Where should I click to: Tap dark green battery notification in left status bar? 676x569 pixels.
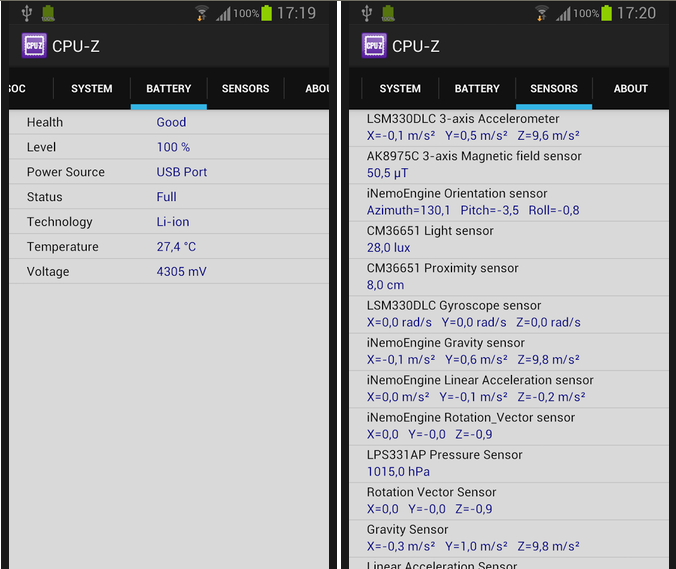48,13
